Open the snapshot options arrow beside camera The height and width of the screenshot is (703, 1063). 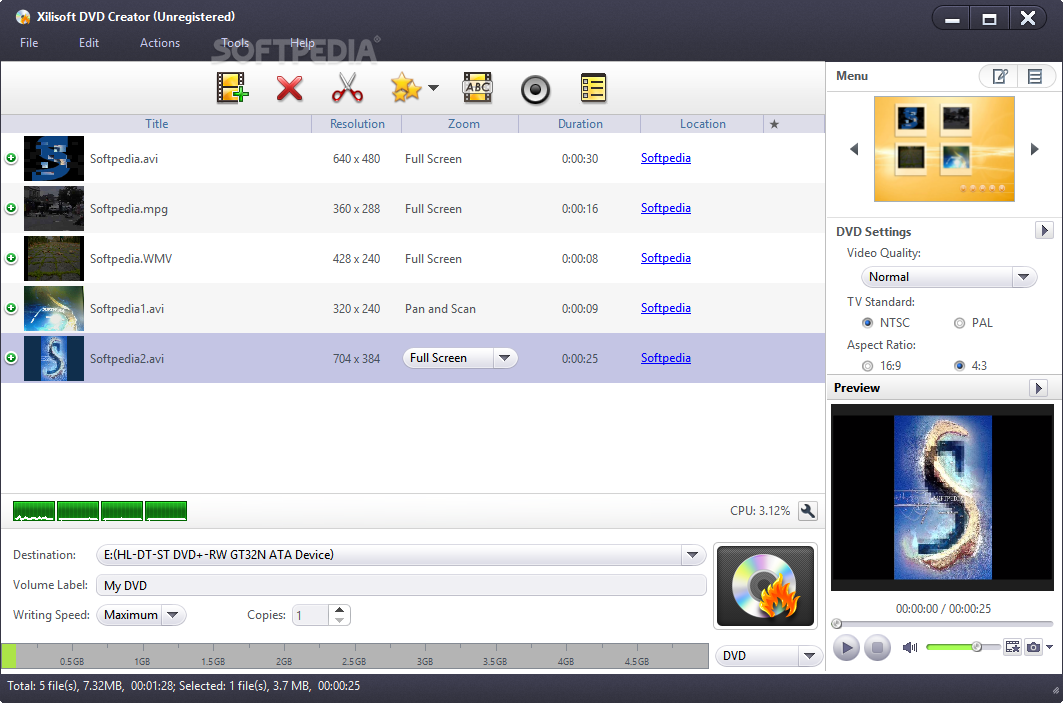1049,647
